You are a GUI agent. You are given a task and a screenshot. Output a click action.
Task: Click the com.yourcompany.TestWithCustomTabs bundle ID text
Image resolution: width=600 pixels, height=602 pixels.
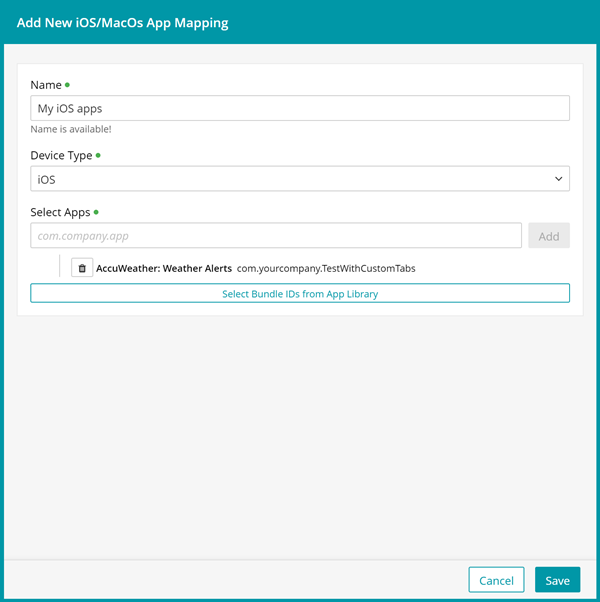pos(325,268)
